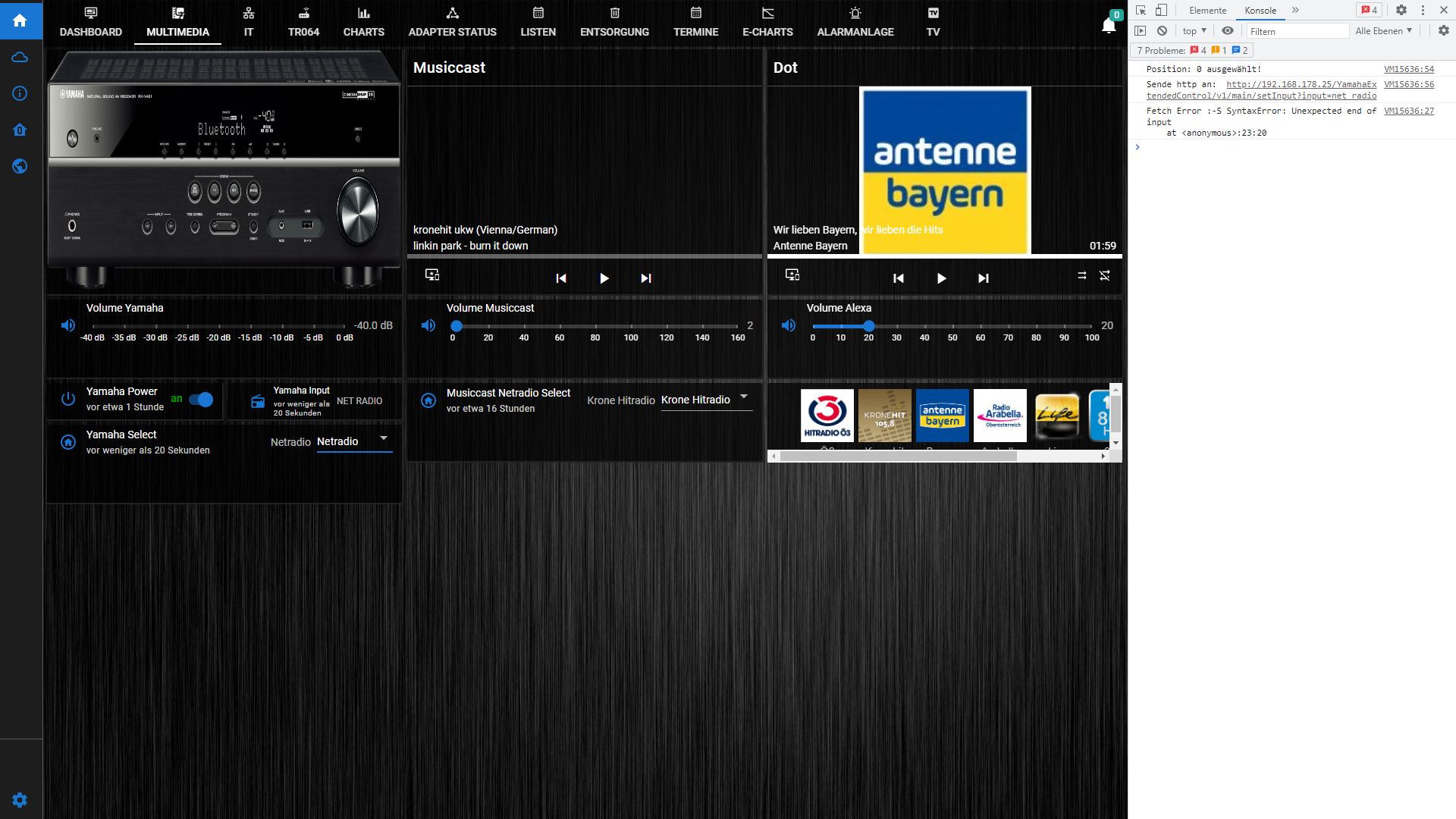Select Antenne Bayern station thumbnail
This screenshot has width=1456, height=819.
[943, 416]
